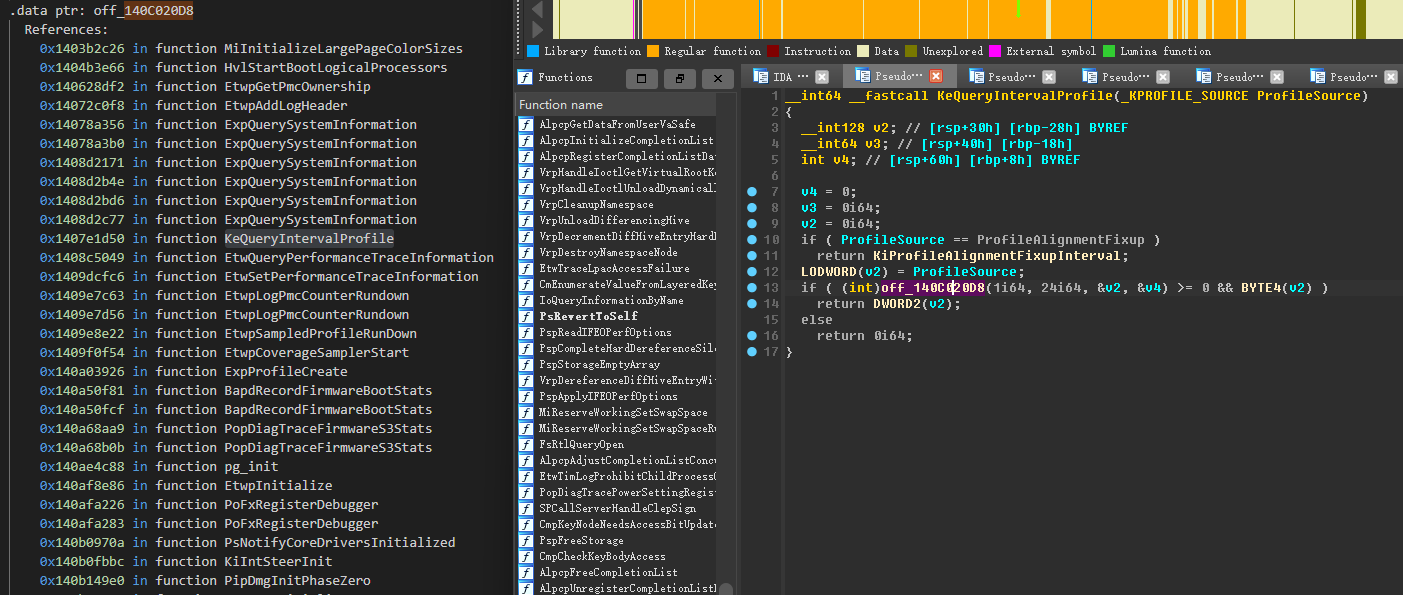Click the Lumina function green legend swatch

pyautogui.click(x=1109, y=51)
